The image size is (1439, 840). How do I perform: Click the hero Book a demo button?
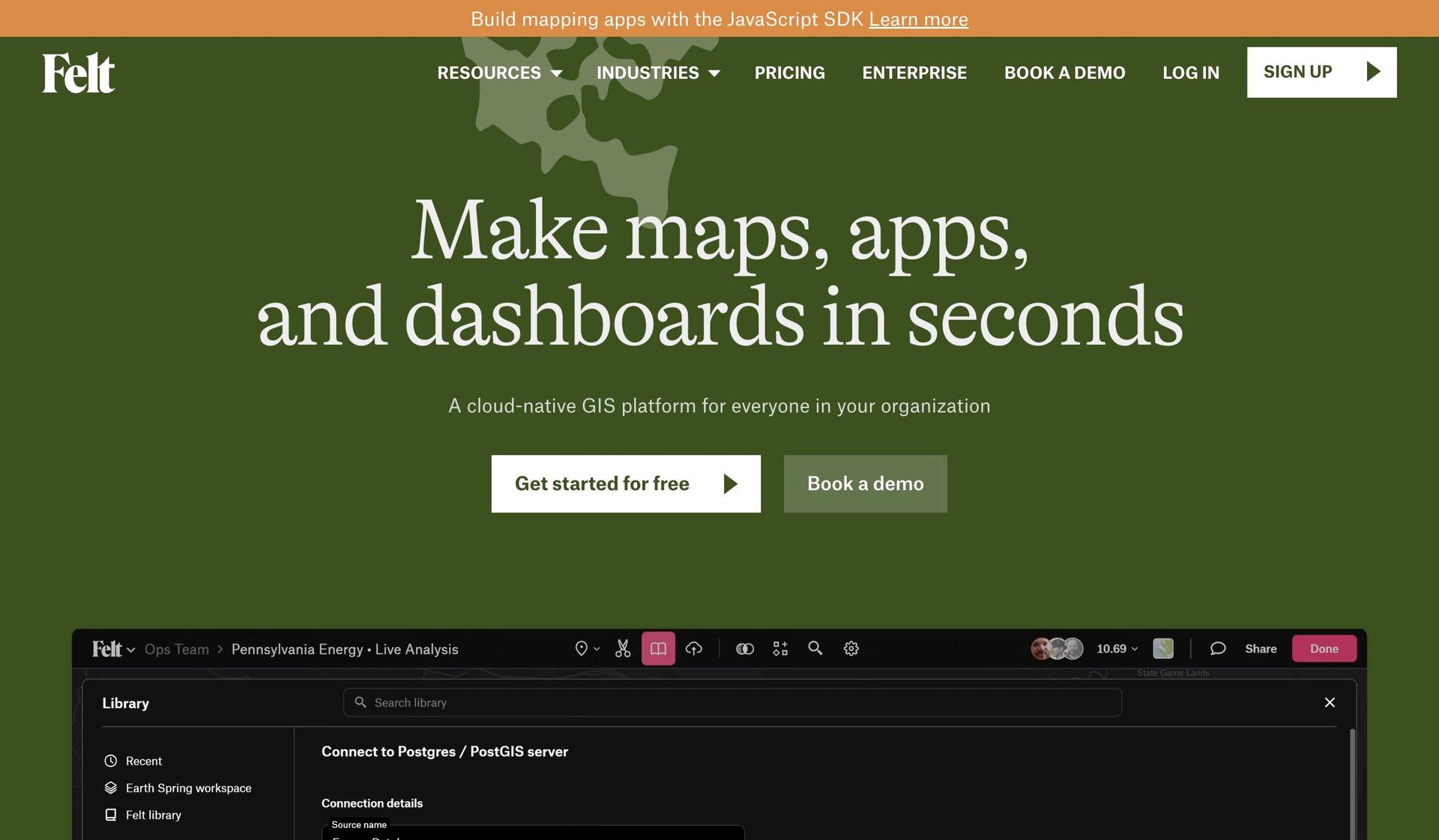(865, 483)
